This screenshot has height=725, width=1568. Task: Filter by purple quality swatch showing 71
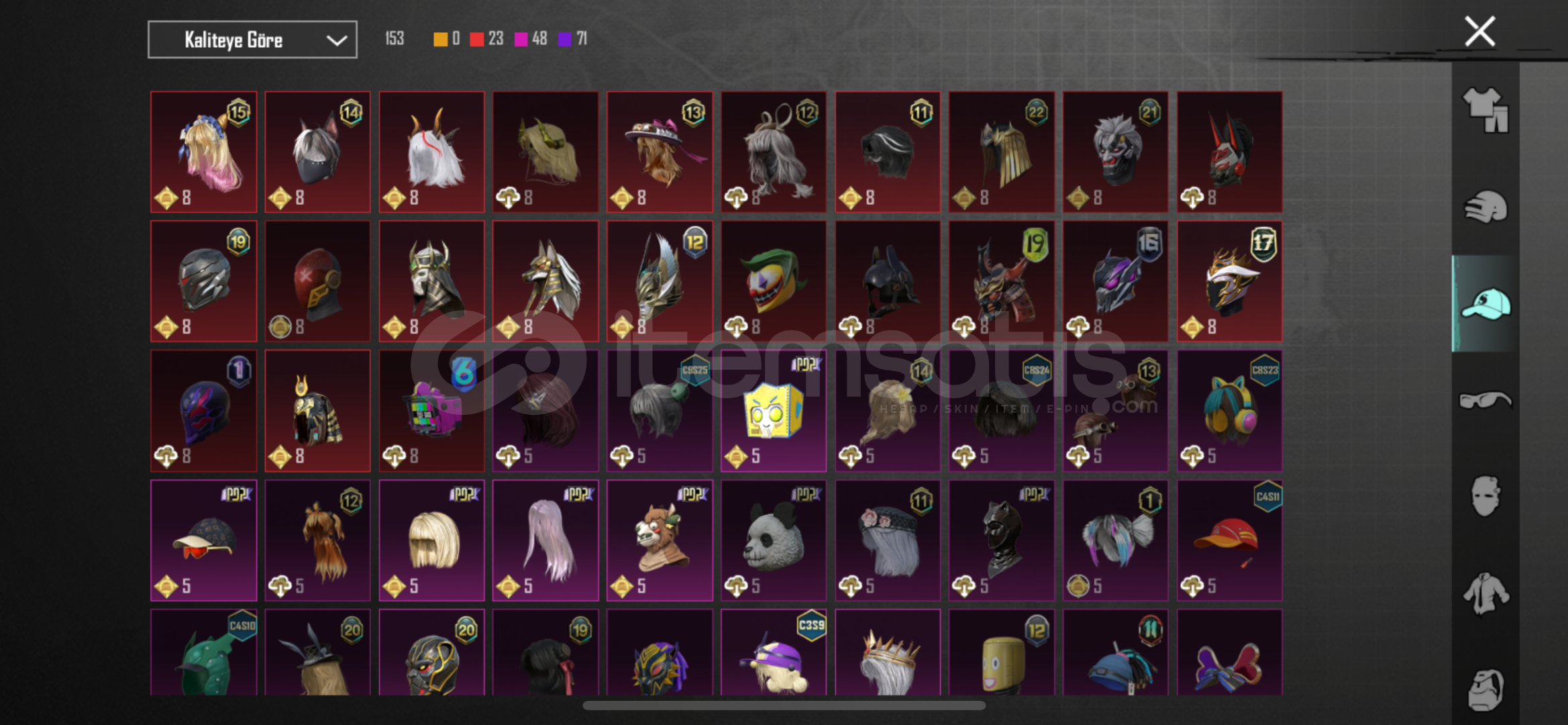pos(565,39)
